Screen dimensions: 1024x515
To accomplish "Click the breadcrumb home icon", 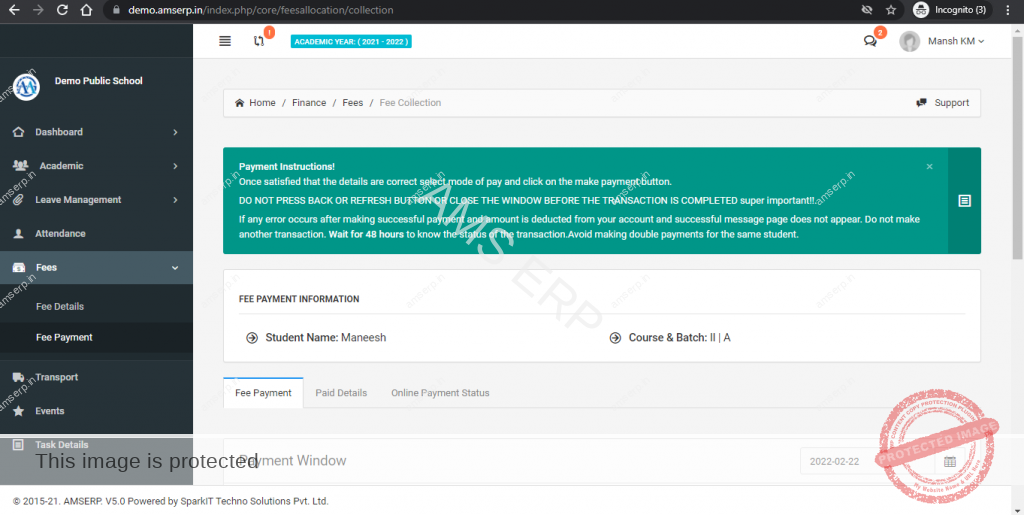I will pyautogui.click(x=240, y=103).
